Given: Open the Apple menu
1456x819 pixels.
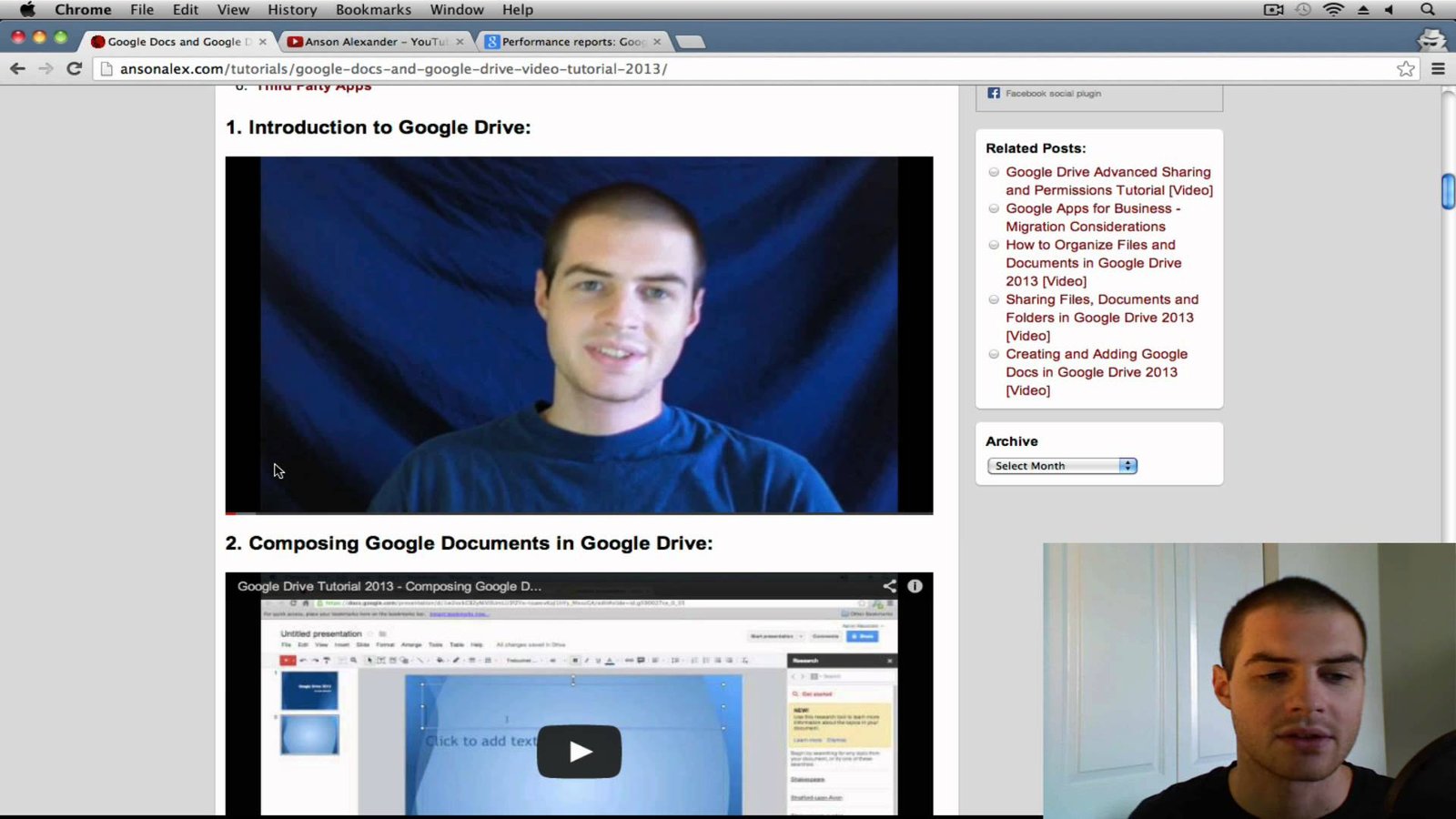Looking at the screenshot, I should [27, 10].
